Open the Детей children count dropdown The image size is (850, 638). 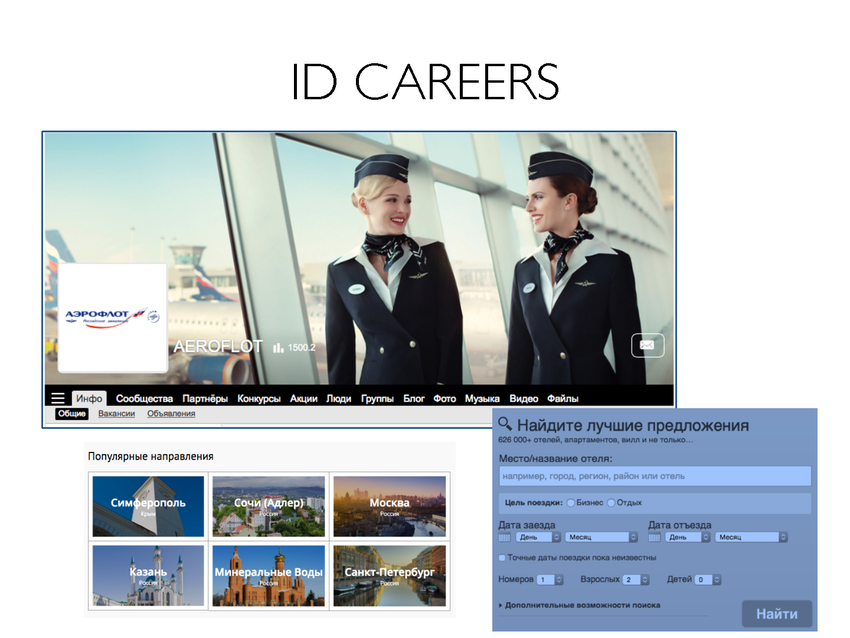708,580
